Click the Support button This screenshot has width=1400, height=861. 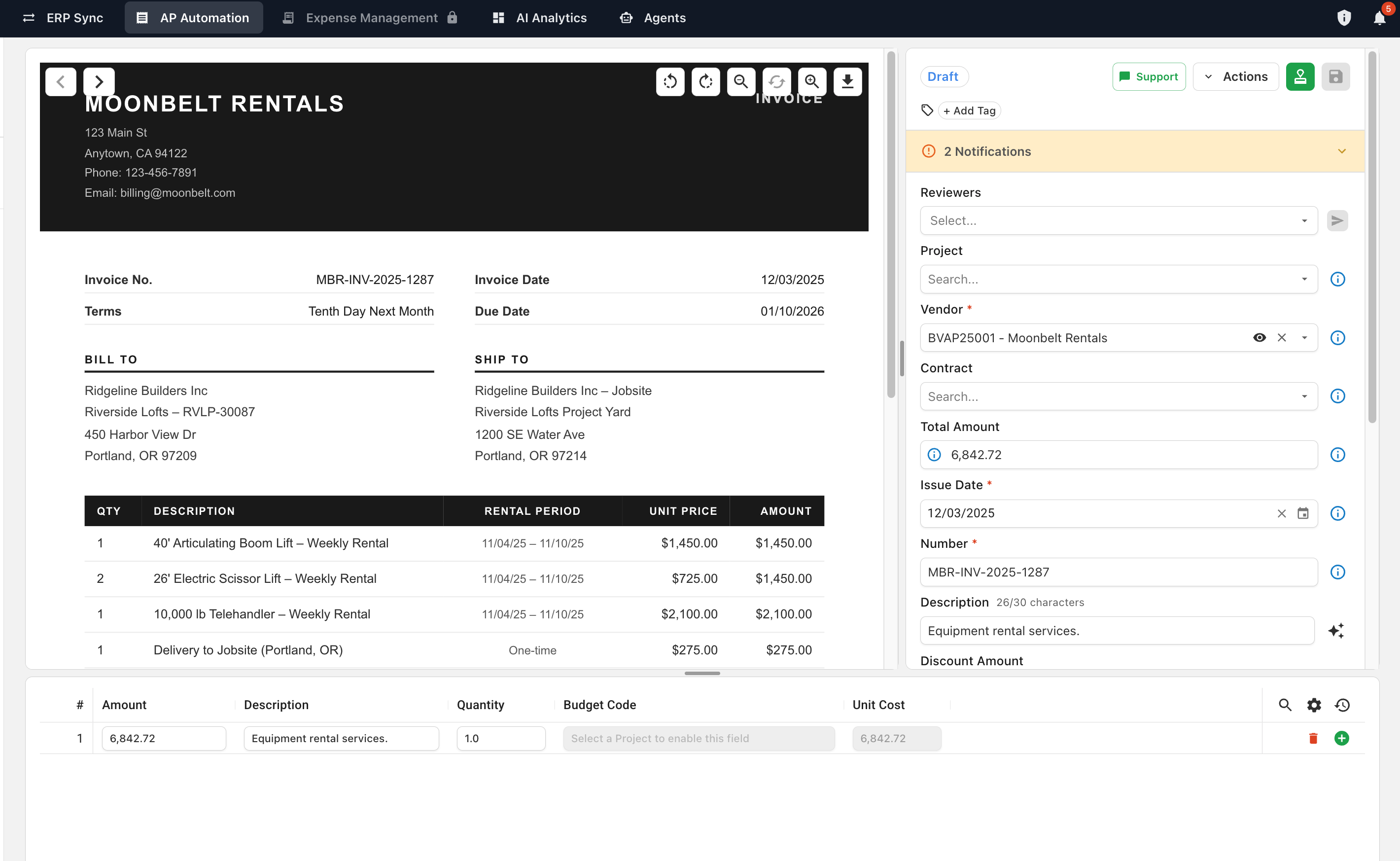coord(1149,77)
